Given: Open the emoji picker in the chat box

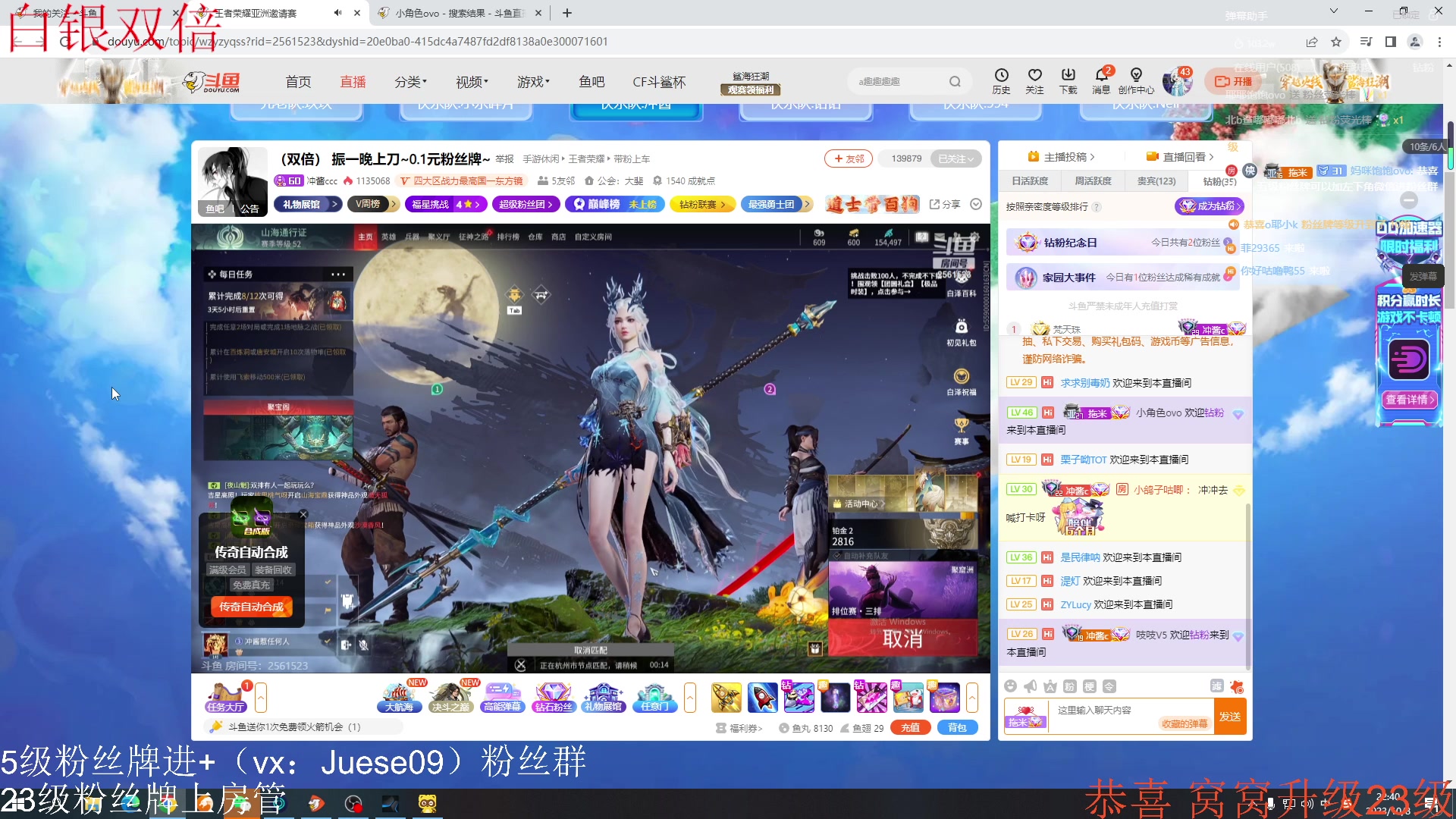Looking at the screenshot, I should click(1010, 686).
